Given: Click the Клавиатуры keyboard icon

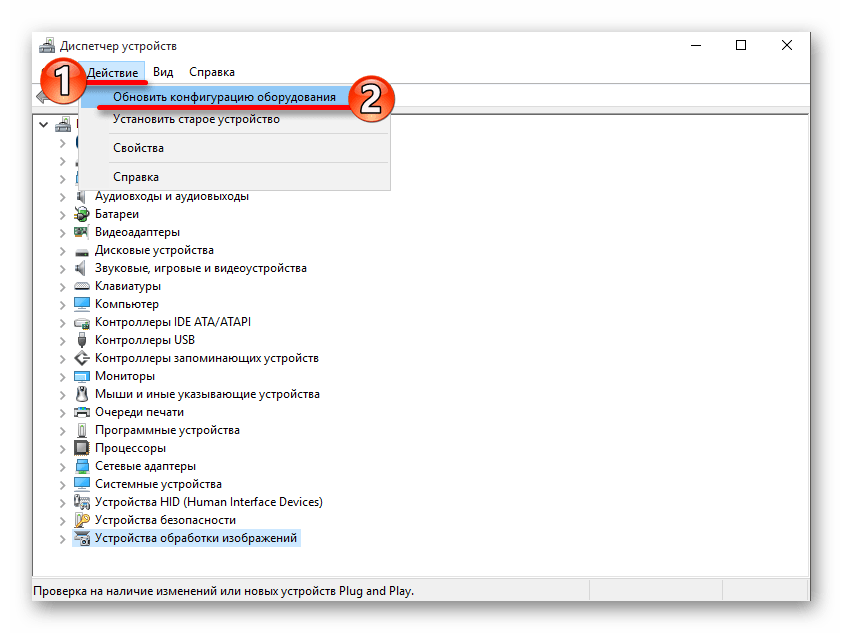Looking at the screenshot, I should tap(82, 286).
